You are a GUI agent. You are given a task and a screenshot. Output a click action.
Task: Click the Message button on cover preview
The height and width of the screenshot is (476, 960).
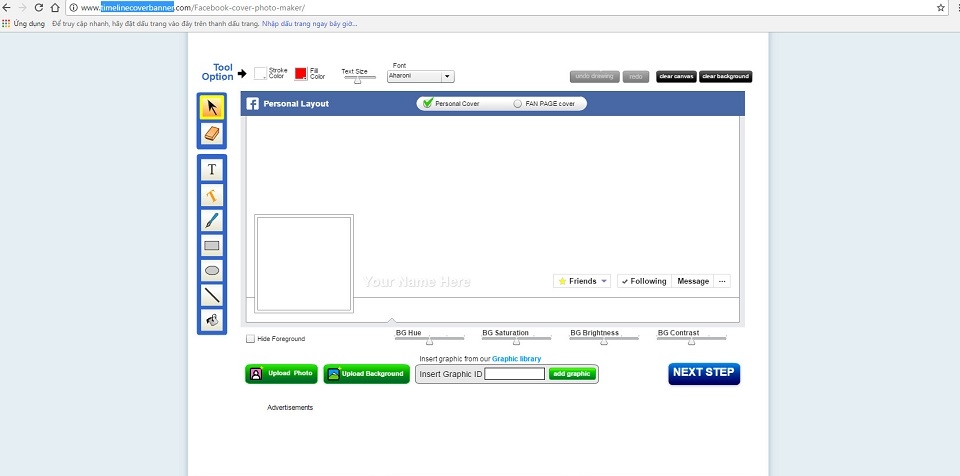point(693,281)
